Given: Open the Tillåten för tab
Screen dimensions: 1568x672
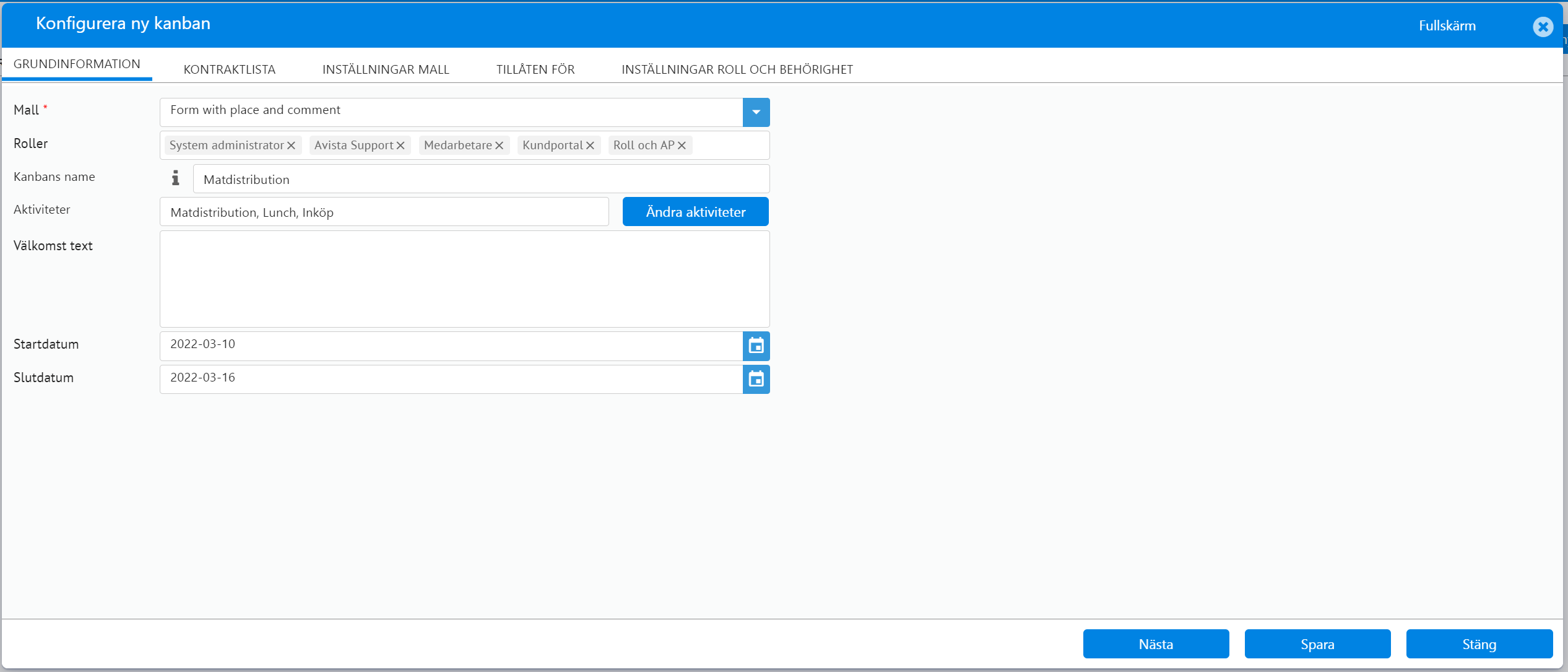Looking at the screenshot, I should point(535,69).
